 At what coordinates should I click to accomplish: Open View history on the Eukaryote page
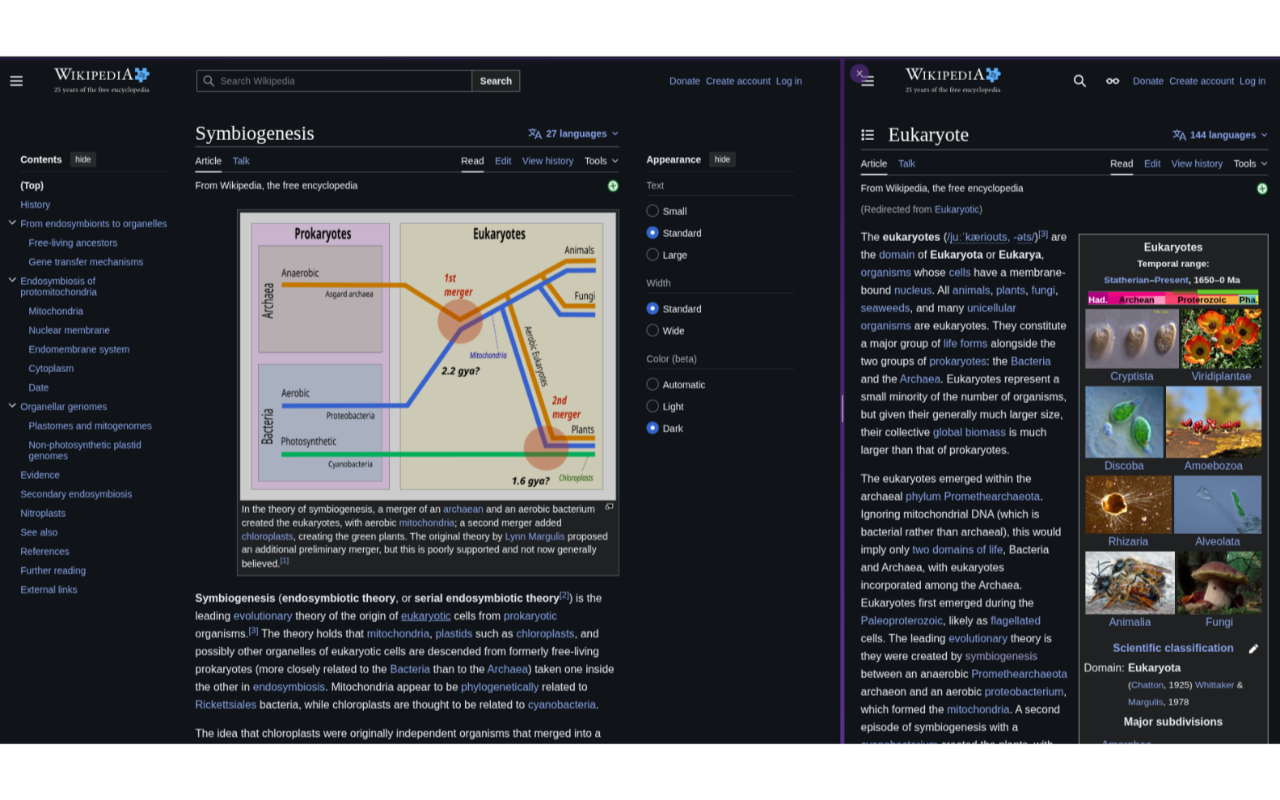pos(1197,164)
